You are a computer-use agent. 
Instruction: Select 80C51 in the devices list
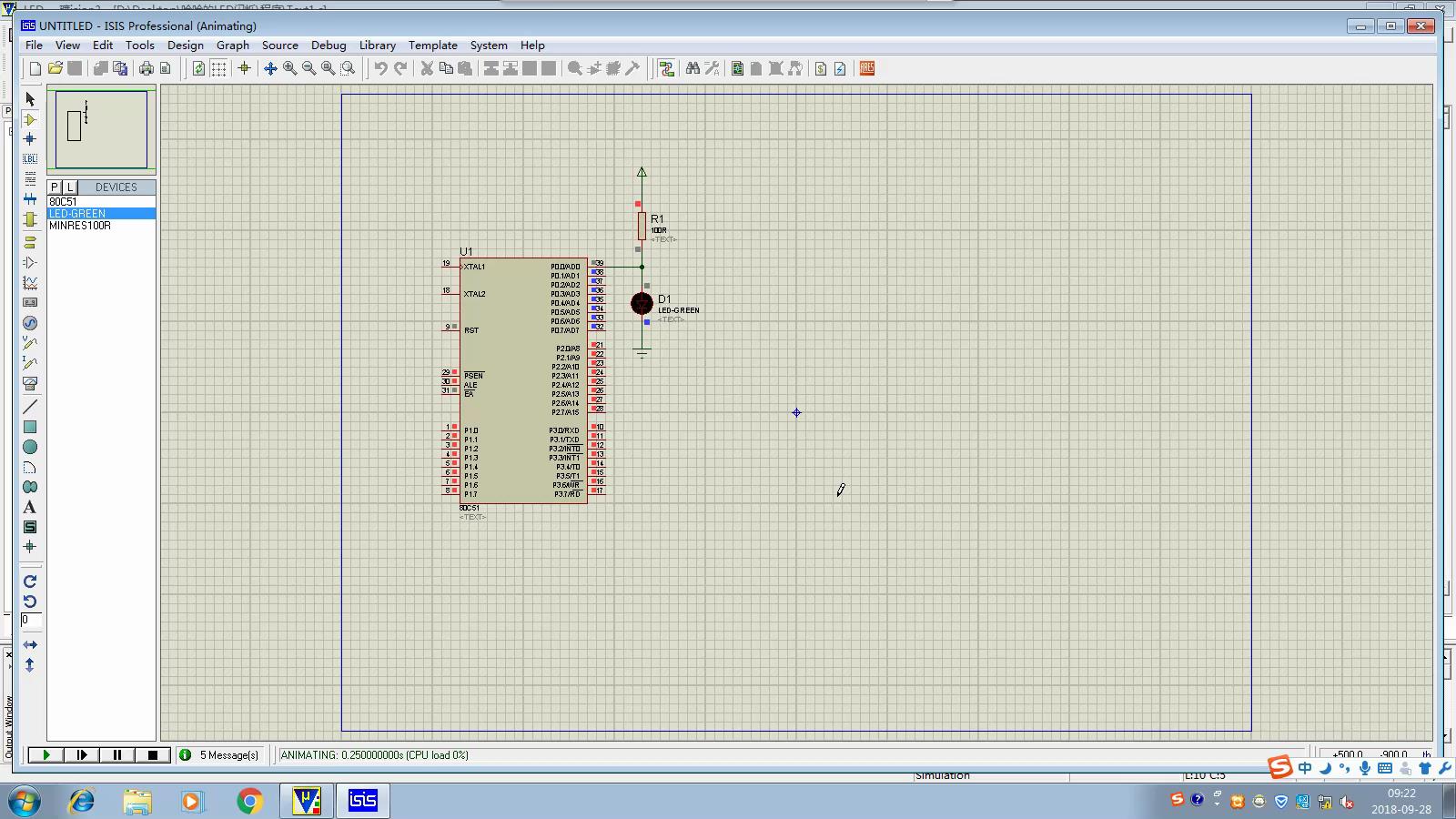coord(101,201)
